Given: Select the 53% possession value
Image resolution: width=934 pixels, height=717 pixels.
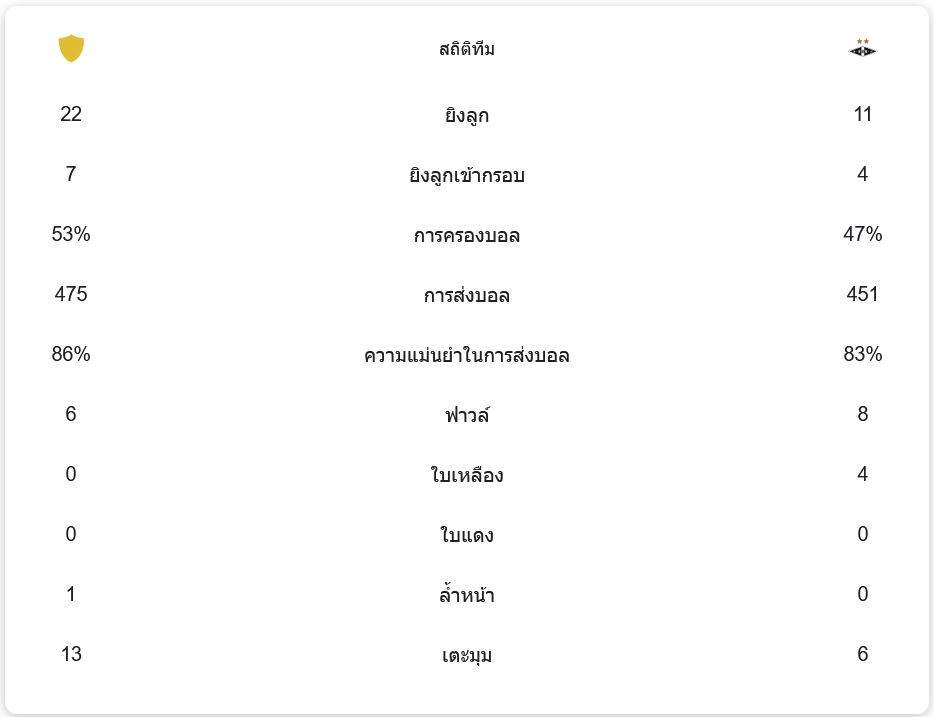Looking at the screenshot, I should pyautogui.click(x=71, y=234).
